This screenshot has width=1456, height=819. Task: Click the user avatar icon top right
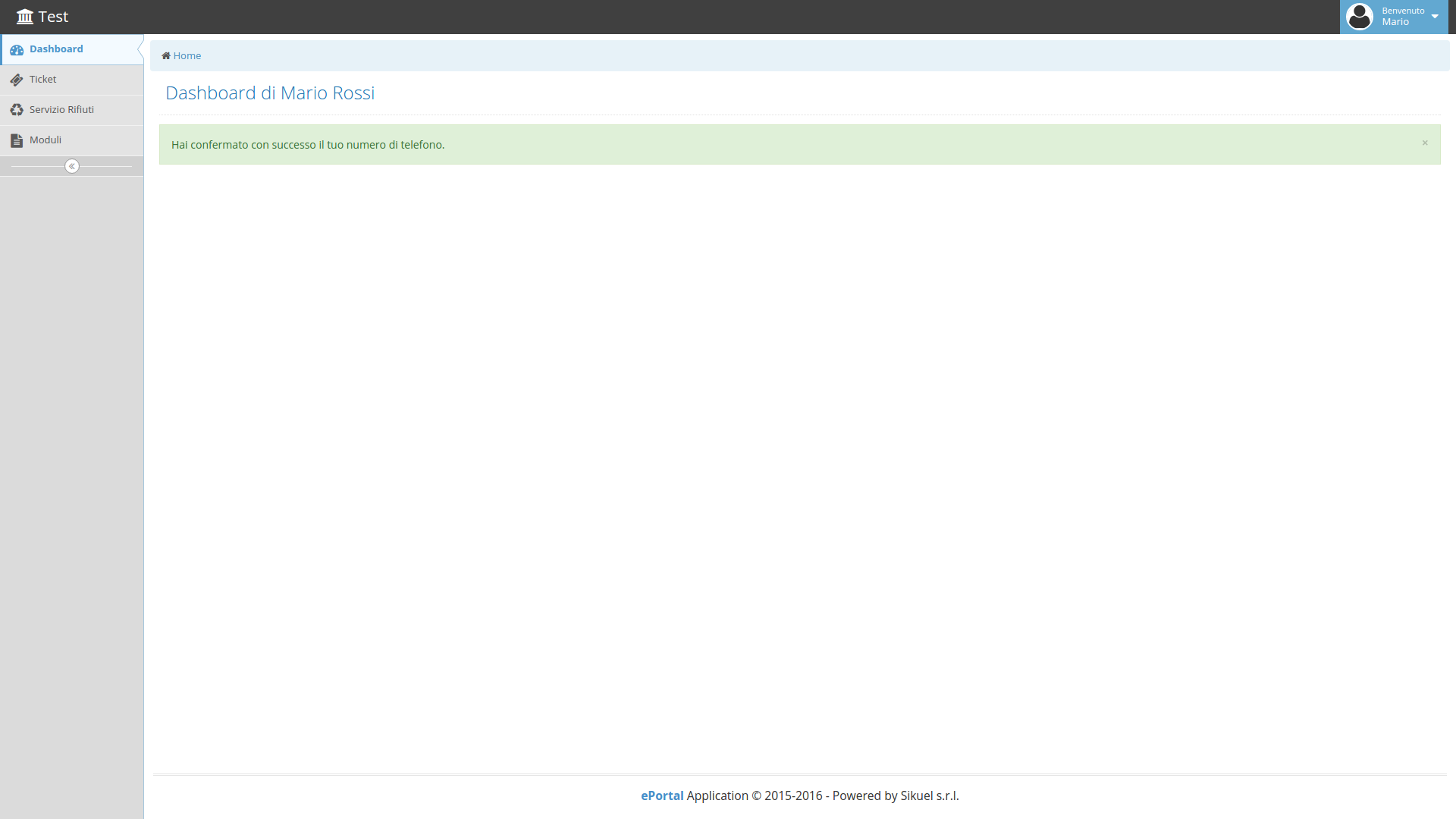(x=1360, y=17)
